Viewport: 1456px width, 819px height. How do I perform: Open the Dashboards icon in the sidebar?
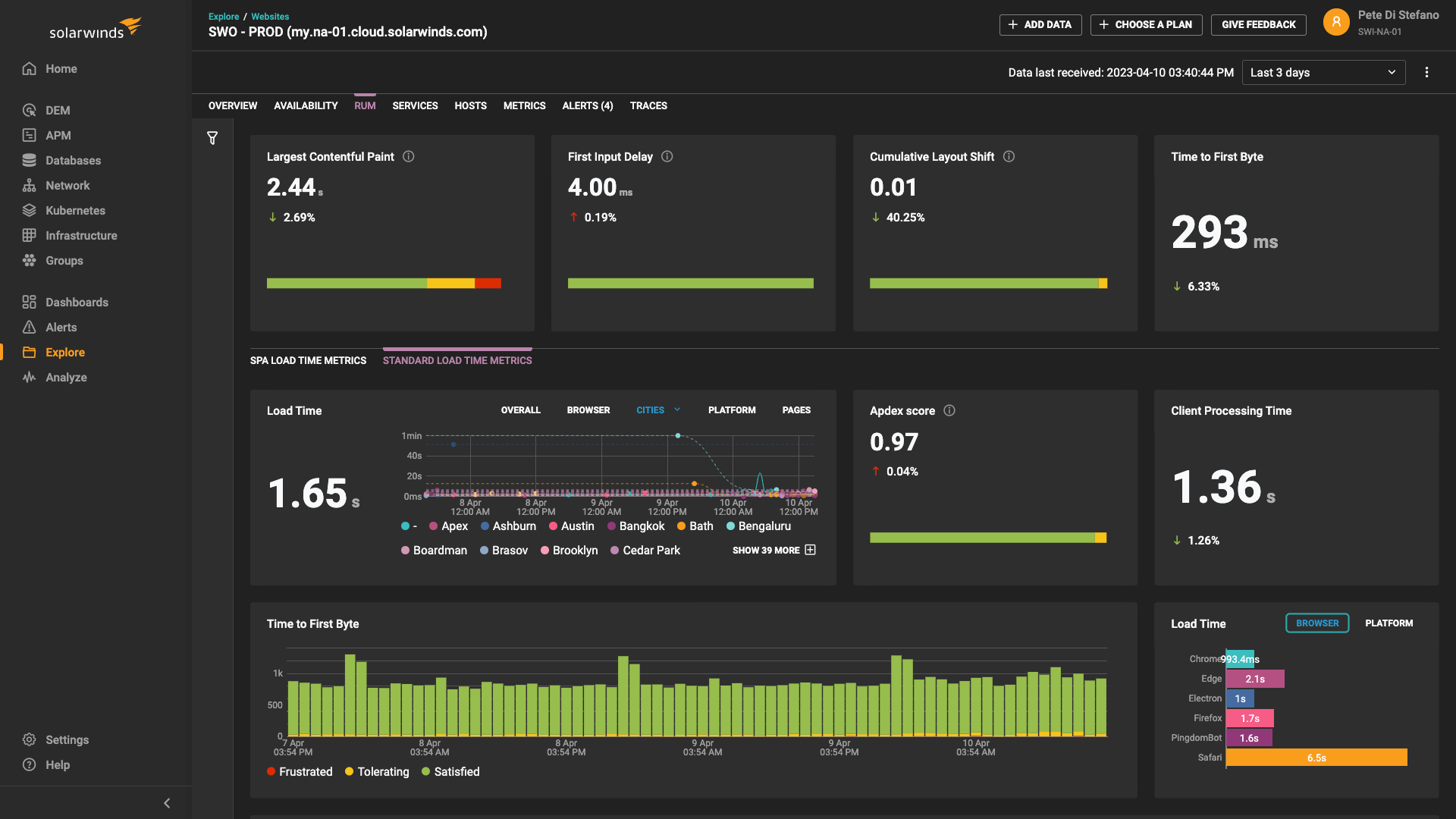(x=29, y=302)
